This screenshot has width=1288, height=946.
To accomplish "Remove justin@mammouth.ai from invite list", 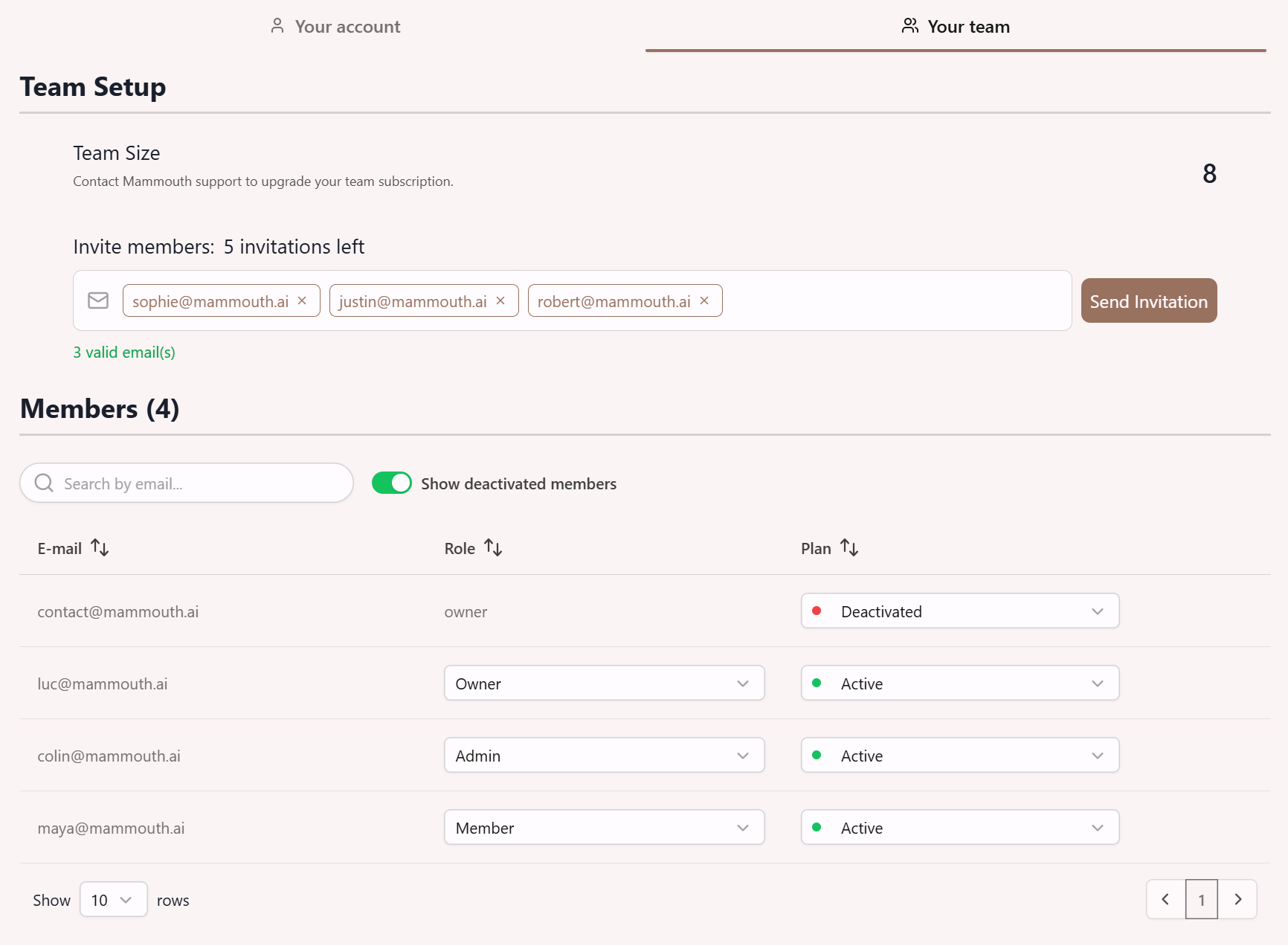I will coord(500,300).
